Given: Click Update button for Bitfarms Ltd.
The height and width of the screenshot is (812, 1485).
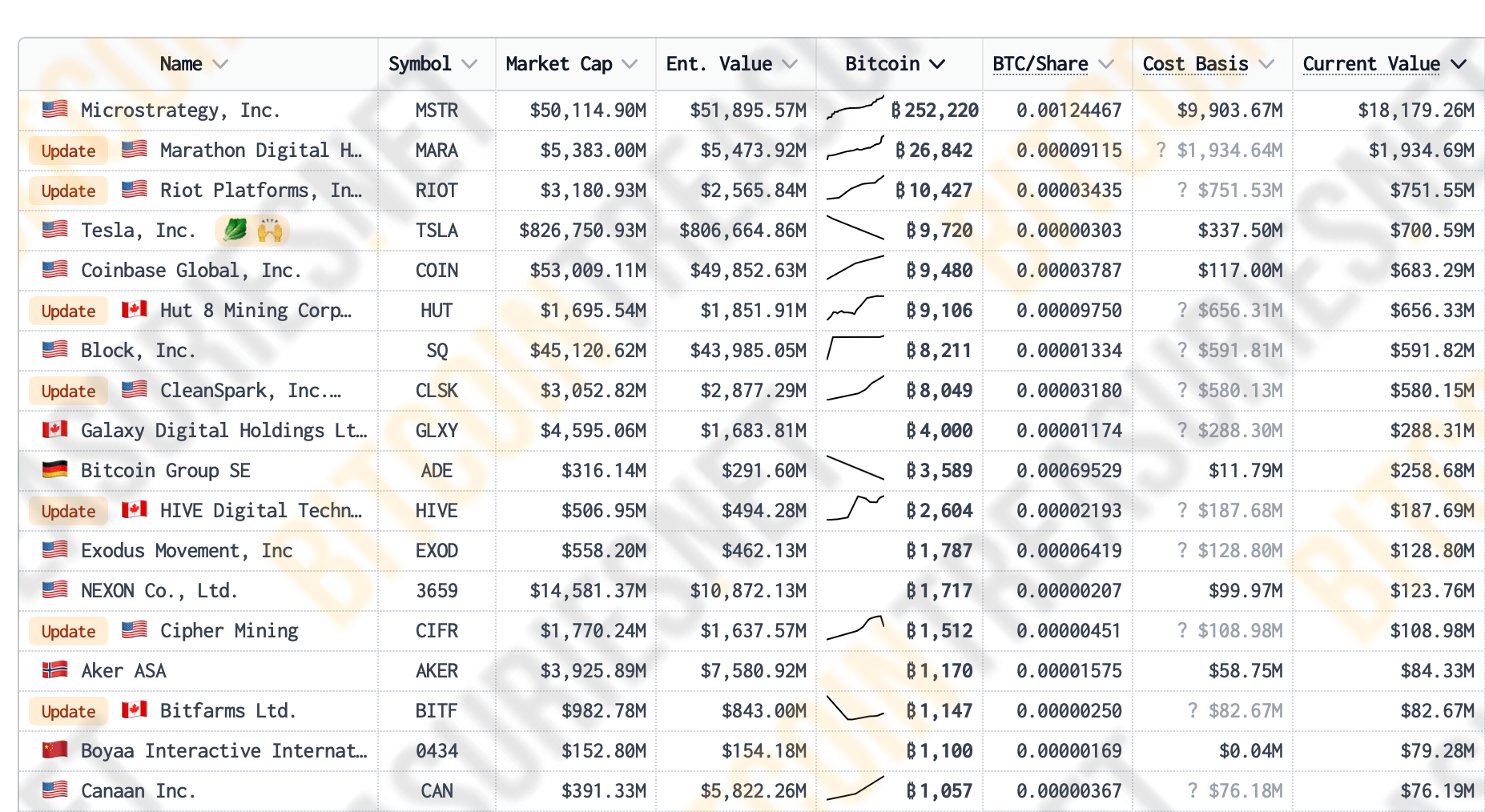Looking at the screenshot, I should click(68, 711).
